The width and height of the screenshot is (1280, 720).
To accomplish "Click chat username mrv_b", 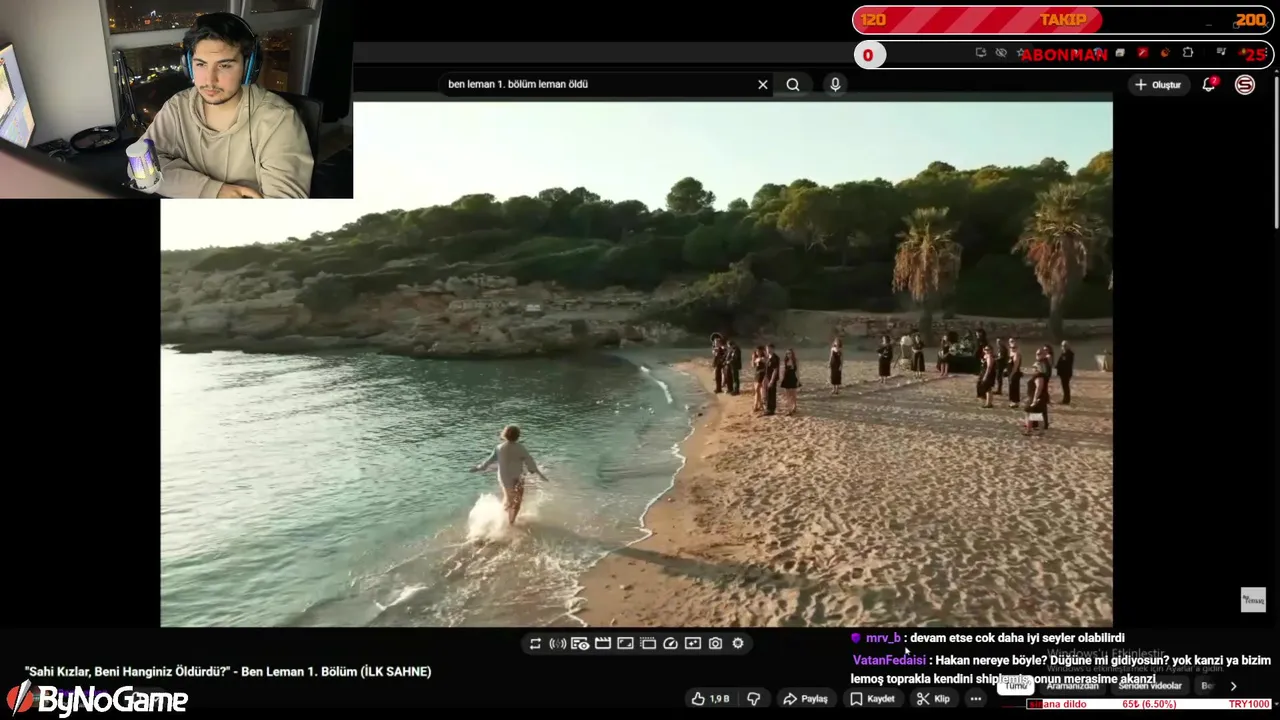I will [x=883, y=638].
